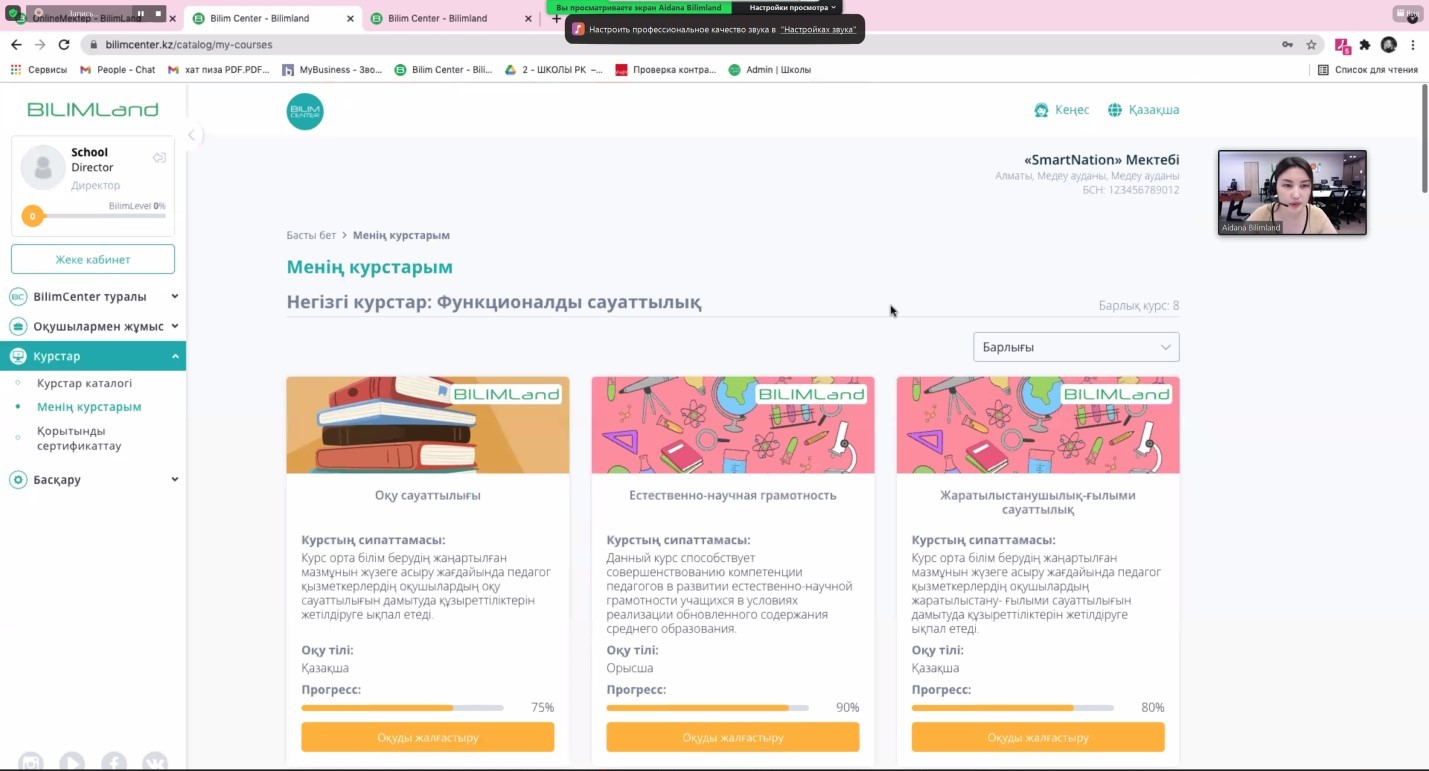Open the Барлығы filter dropdown
Screen dimensions: 1429x771
coord(1076,347)
